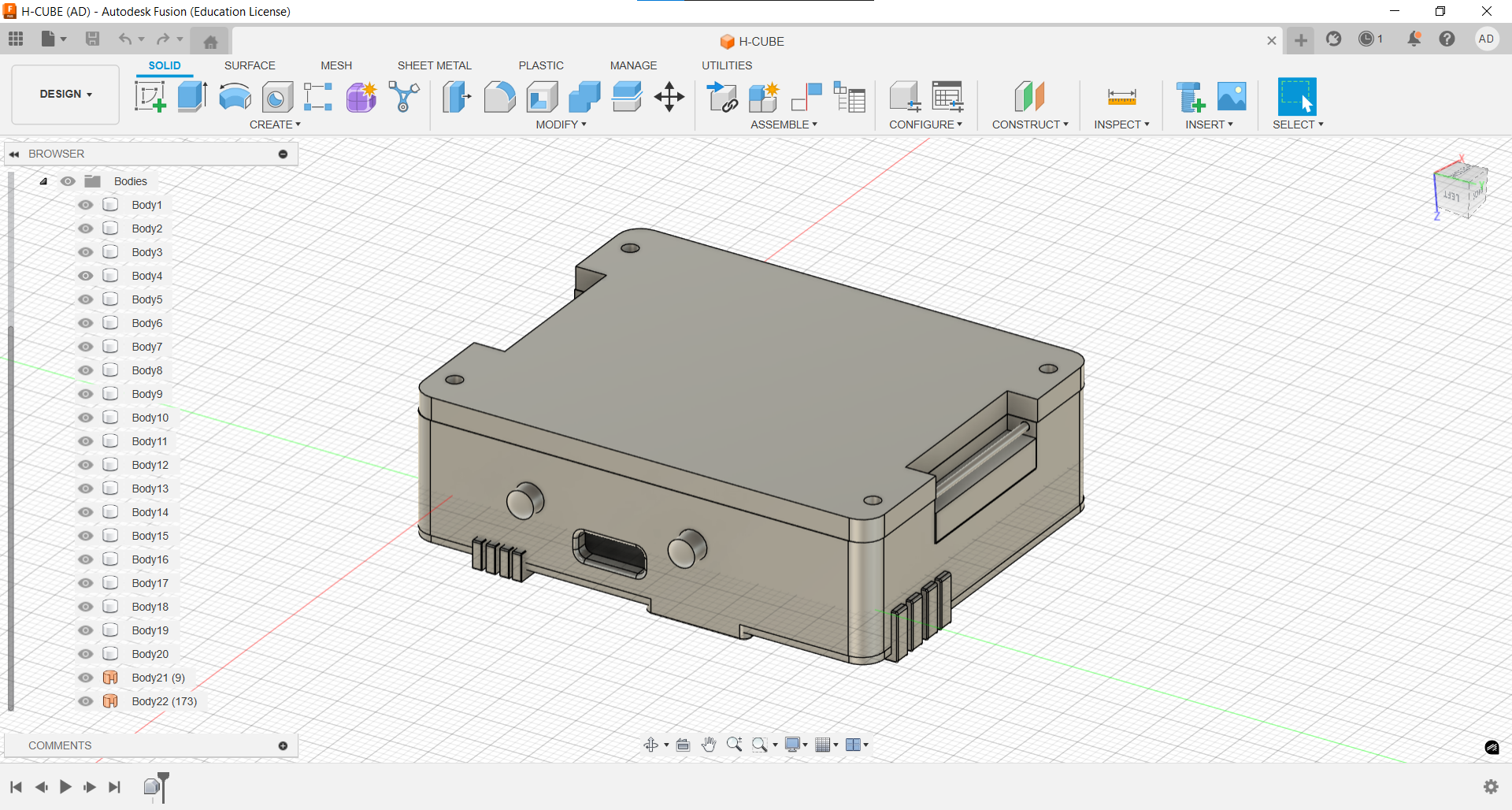Toggle visibility of Body21 (9)
Image resolution: width=1512 pixels, height=810 pixels.
tap(86, 678)
